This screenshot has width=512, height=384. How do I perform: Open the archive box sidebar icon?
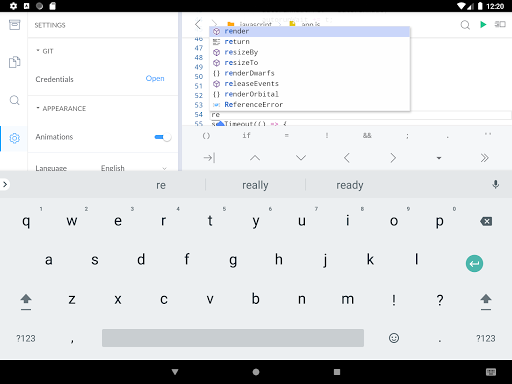pos(14,25)
